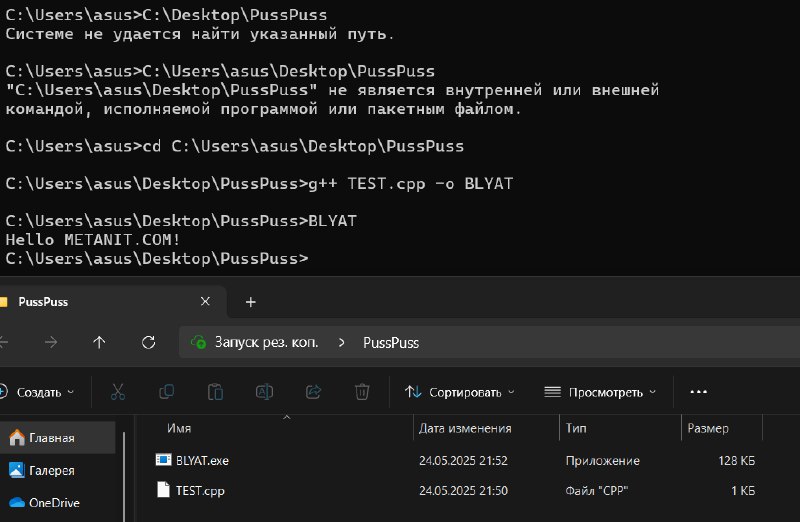Click the Delete trash bin icon
Screen dimensions: 800x522
[x=362, y=392]
